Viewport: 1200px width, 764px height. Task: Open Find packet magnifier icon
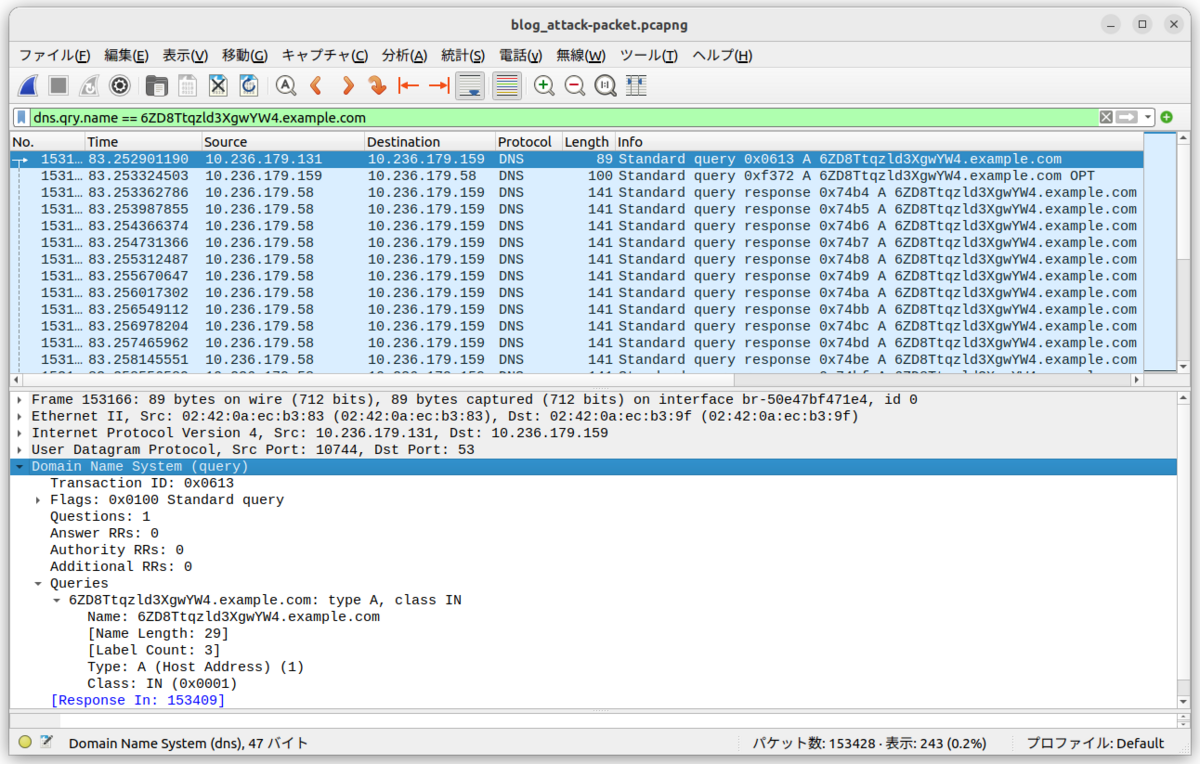[286, 86]
